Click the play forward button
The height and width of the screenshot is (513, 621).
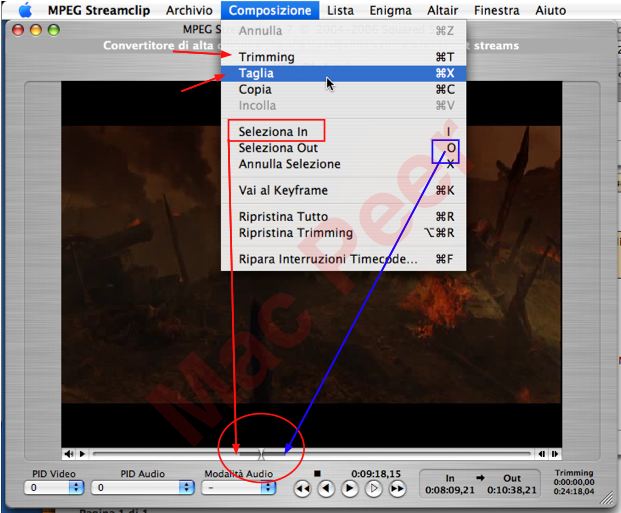350,489
